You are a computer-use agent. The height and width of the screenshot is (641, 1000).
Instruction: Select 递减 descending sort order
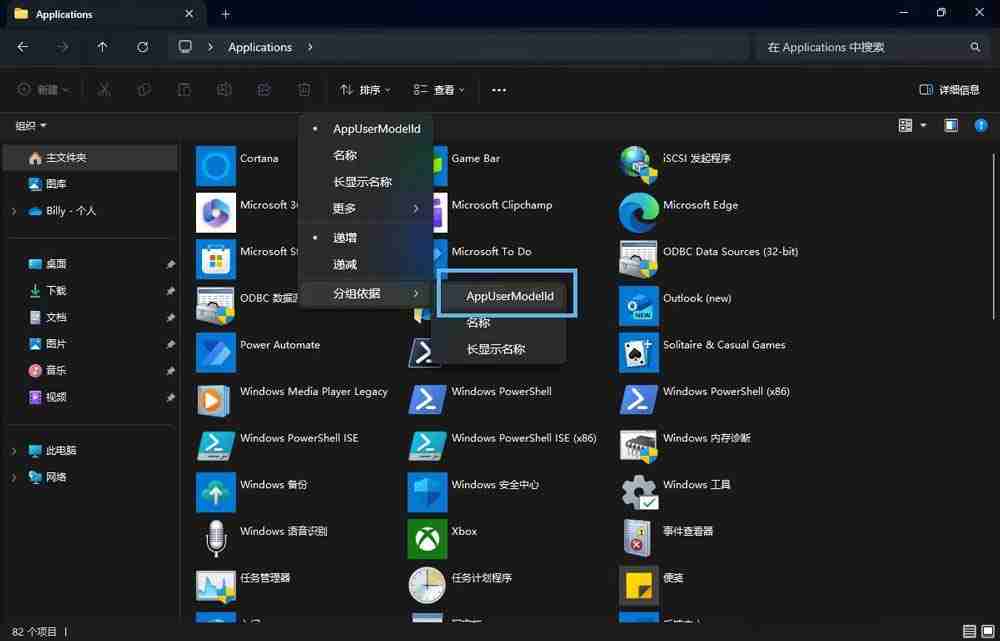[344, 264]
